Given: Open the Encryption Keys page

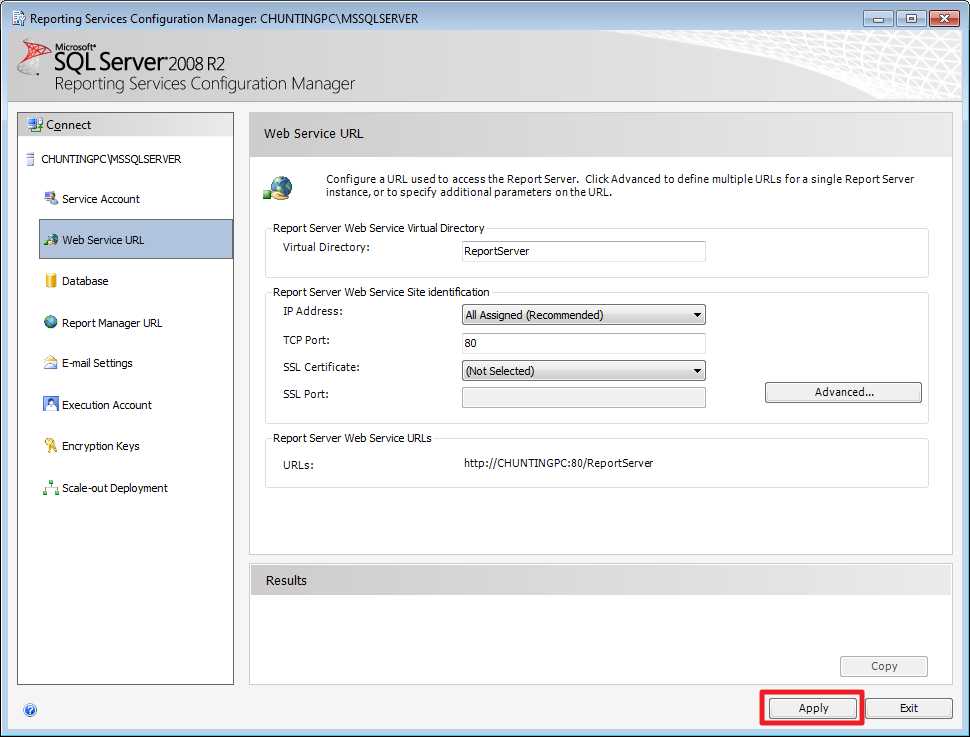Looking at the screenshot, I should (101, 446).
